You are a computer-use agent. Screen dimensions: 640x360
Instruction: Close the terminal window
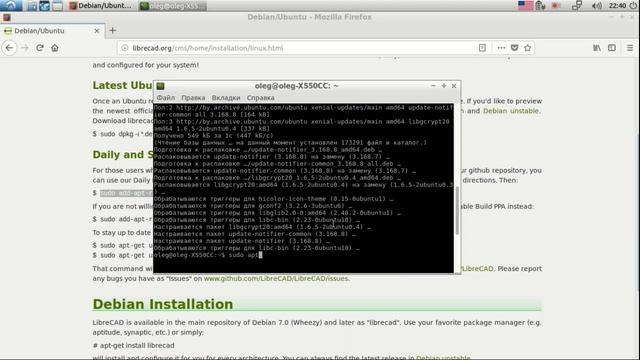coord(454,86)
